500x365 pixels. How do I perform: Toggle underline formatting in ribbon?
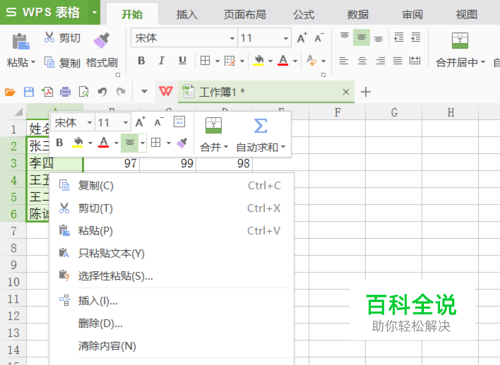[182, 61]
